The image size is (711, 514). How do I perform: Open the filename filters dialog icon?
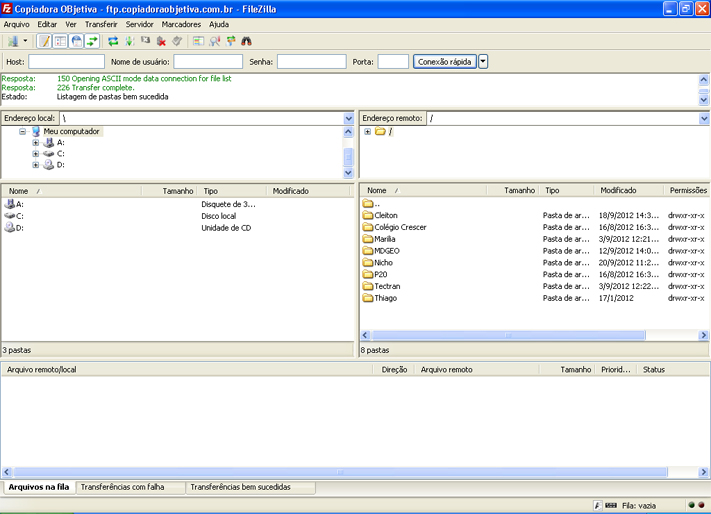point(199,41)
